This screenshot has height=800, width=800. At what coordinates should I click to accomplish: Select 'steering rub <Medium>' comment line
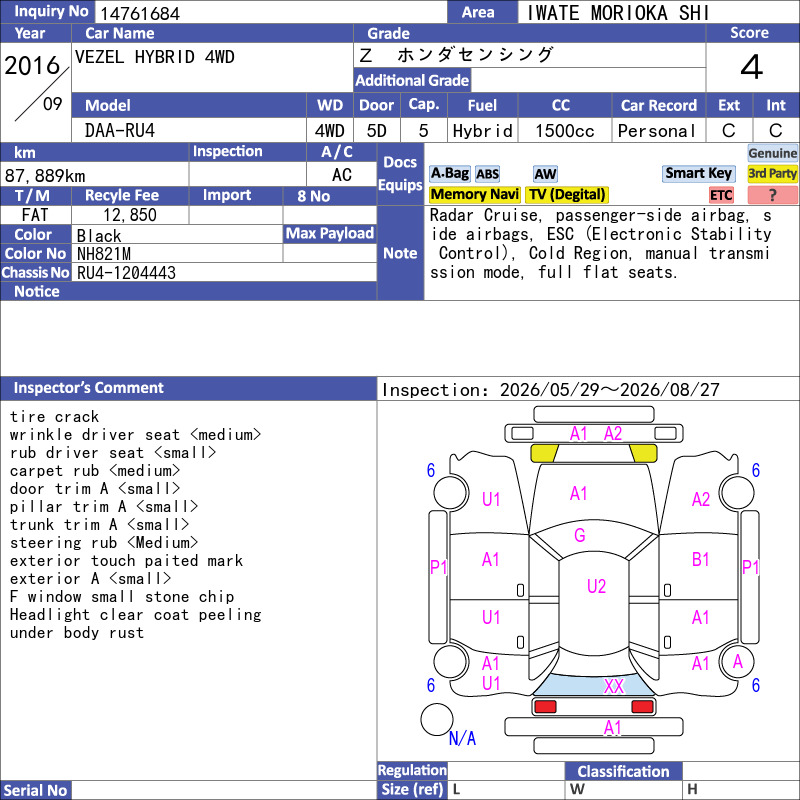[x=104, y=542]
